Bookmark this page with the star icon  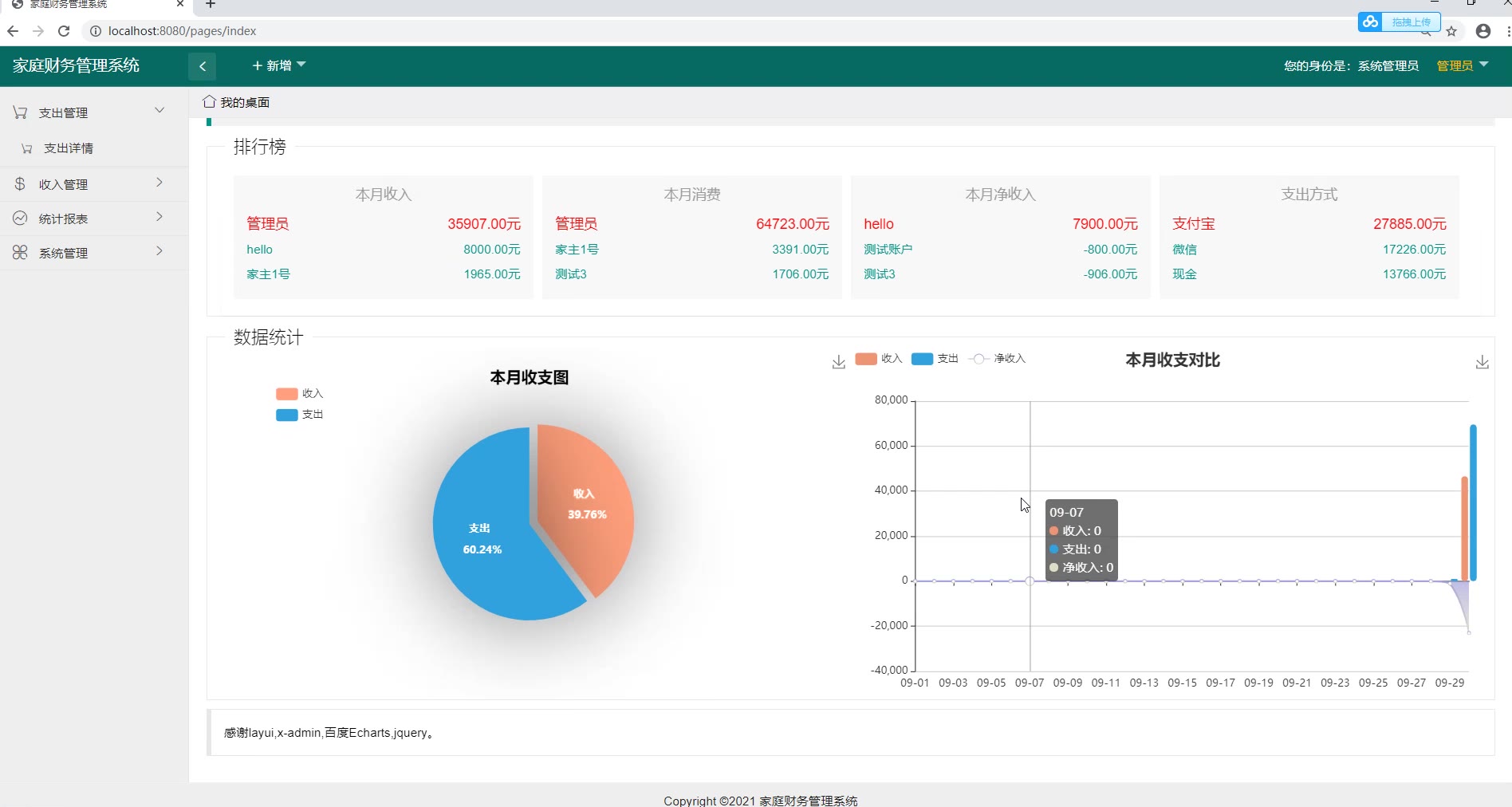[x=1451, y=31]
